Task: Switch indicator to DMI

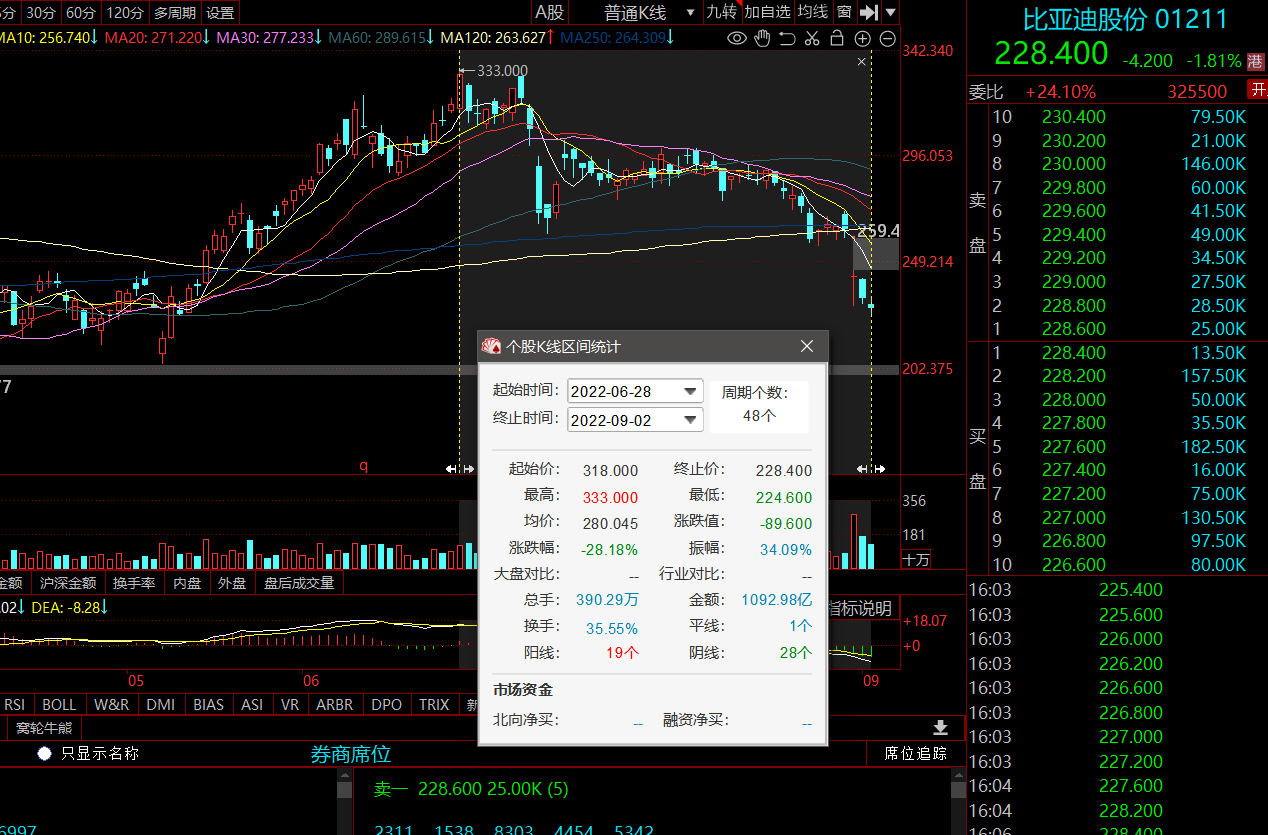Action: [x=161, y=704]
